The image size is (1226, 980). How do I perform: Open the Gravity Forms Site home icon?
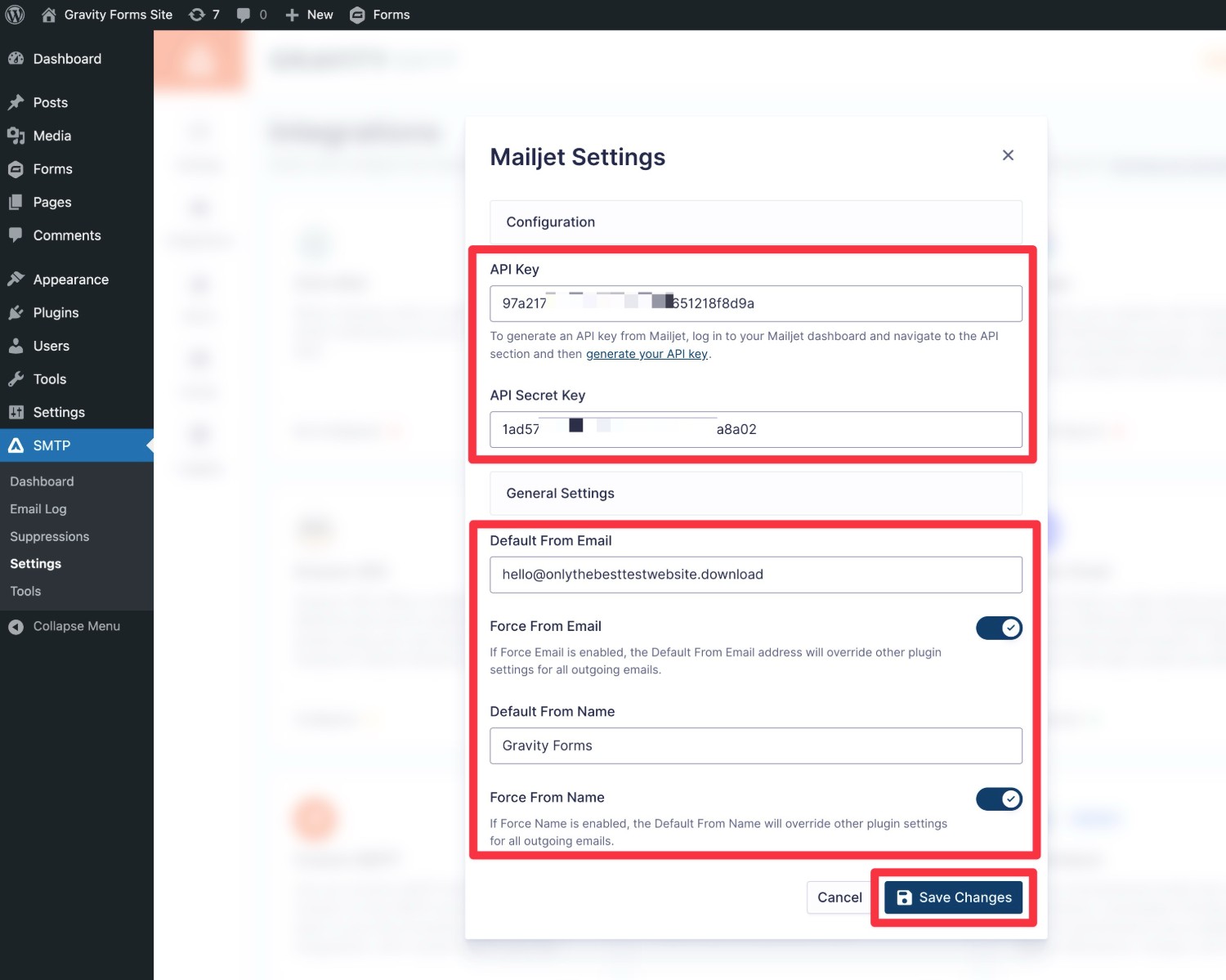pos(49,15)
